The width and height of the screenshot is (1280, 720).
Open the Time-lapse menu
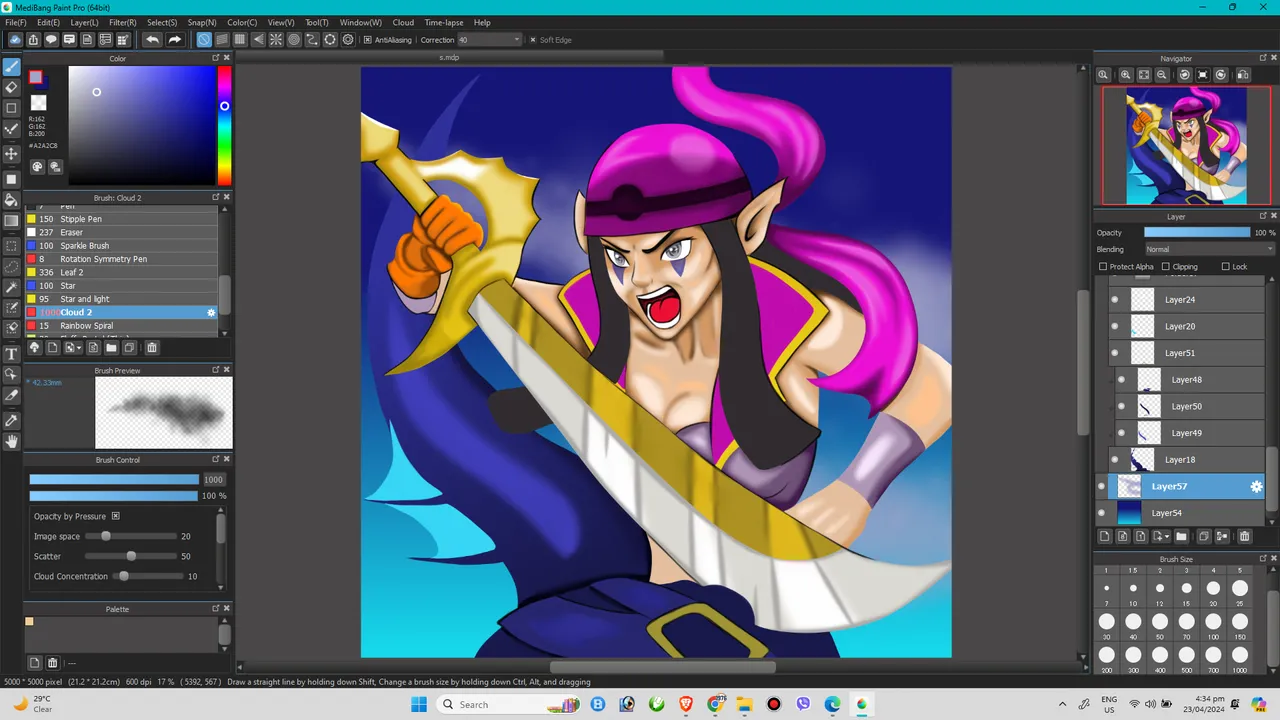click(444, 22)
